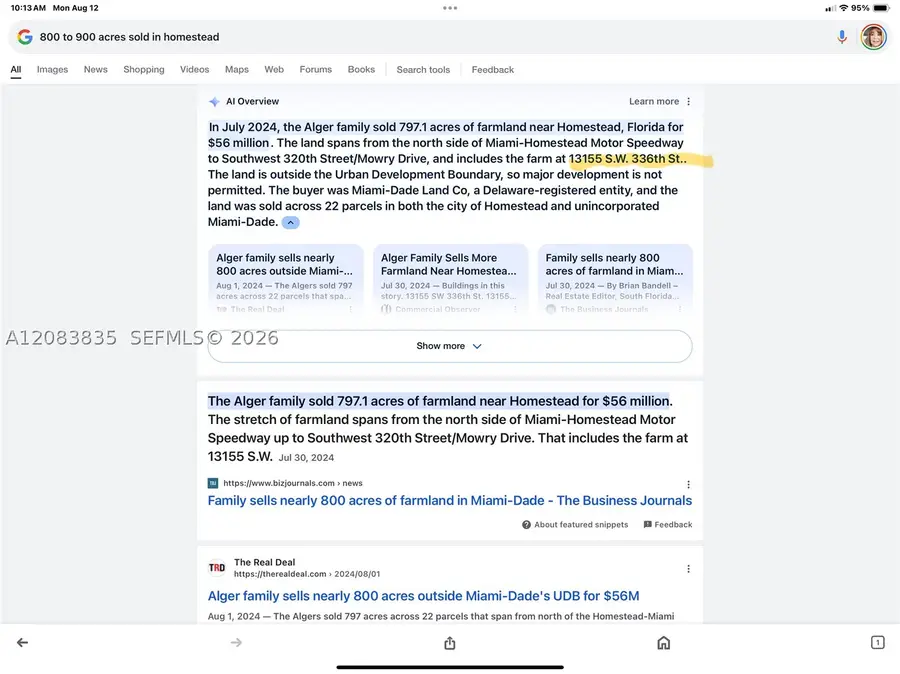Tap the microphone voice search icon
The height and width of the screenshot is (674, 900).
click(841, 37)
